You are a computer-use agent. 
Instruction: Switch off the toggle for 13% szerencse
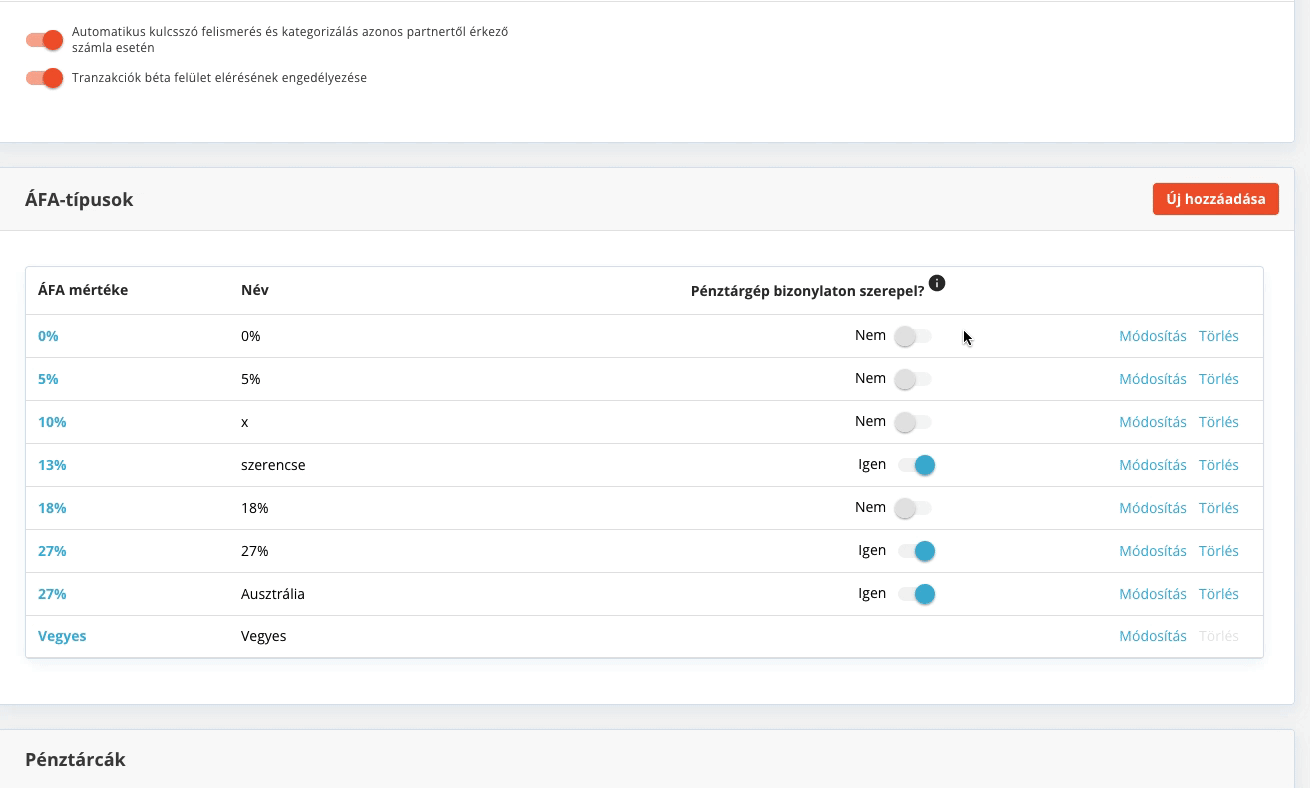(x=916, y=465)
